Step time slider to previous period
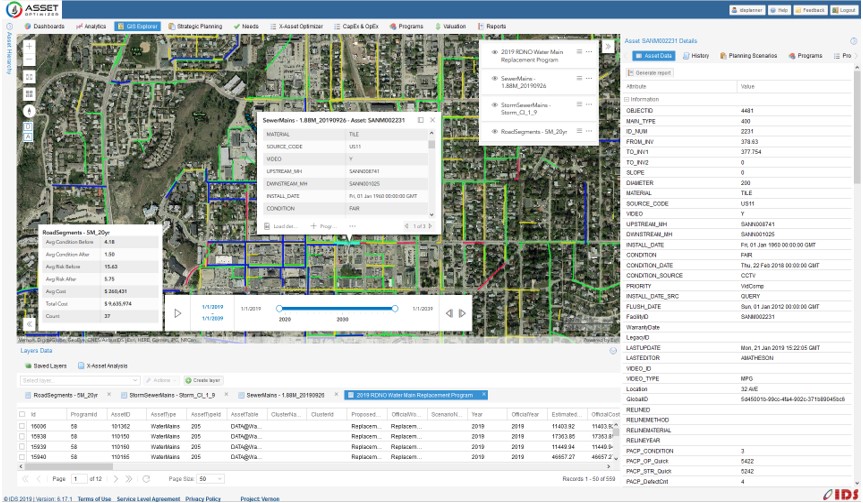This screenshot has width=863, height=503. (450, 313)
